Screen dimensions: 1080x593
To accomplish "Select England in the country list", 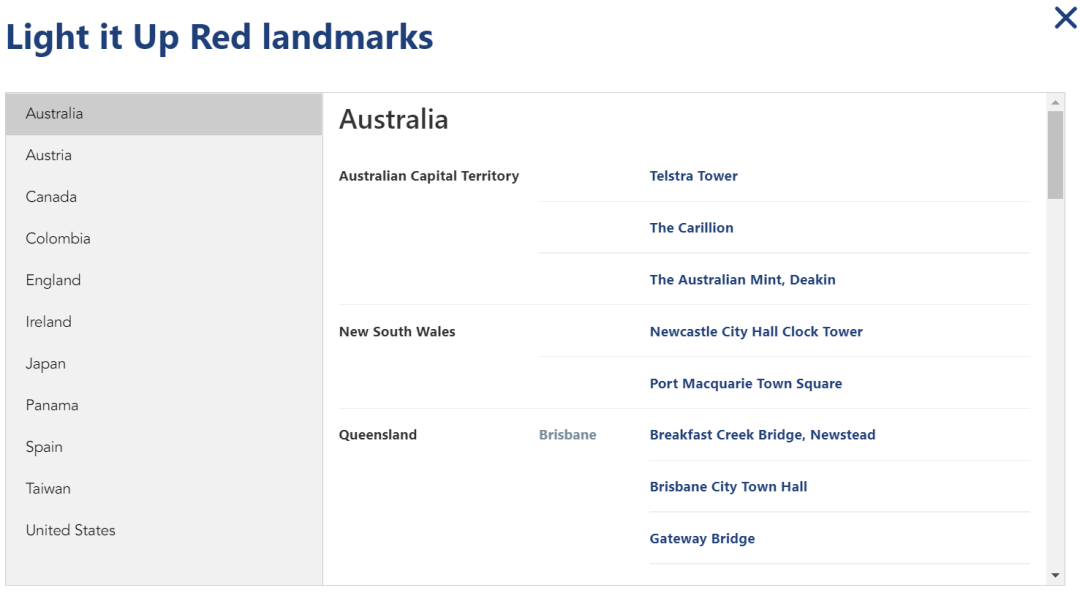I will pyautogui.click(x=164, y=280).
